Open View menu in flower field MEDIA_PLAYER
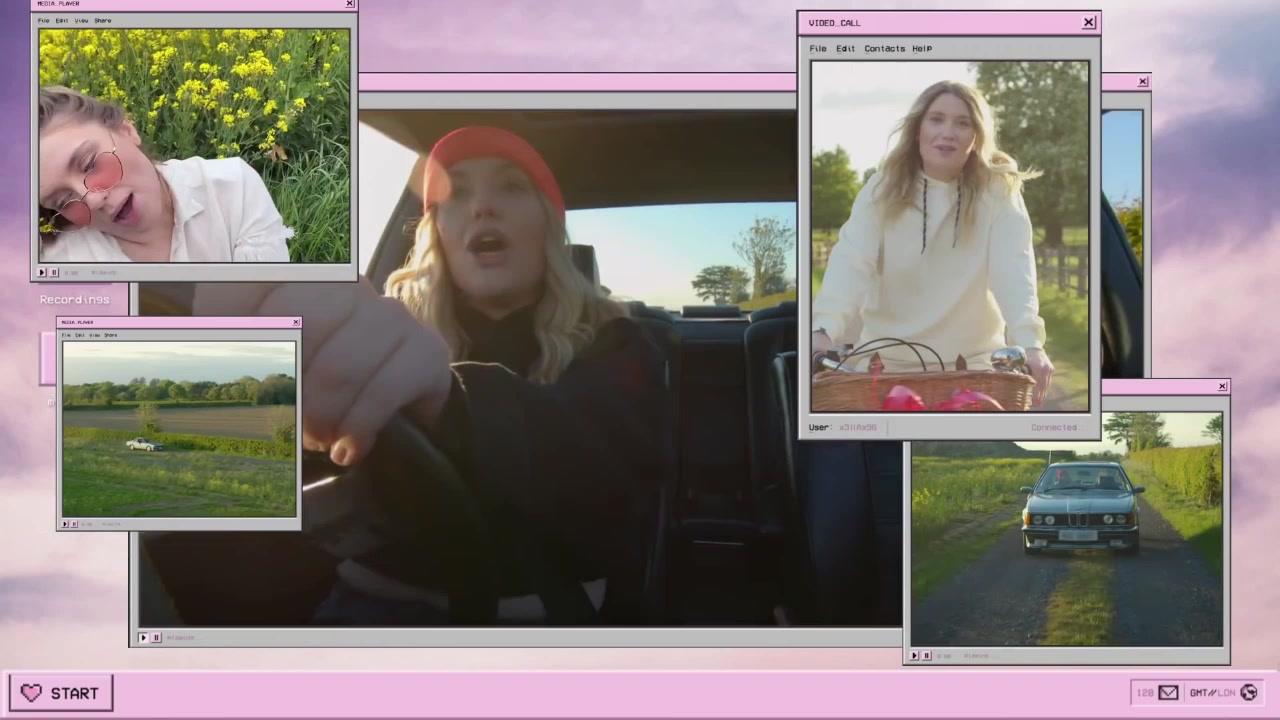Image resolution: width=1280 pixels, height=720 pixels. (81, 20)
